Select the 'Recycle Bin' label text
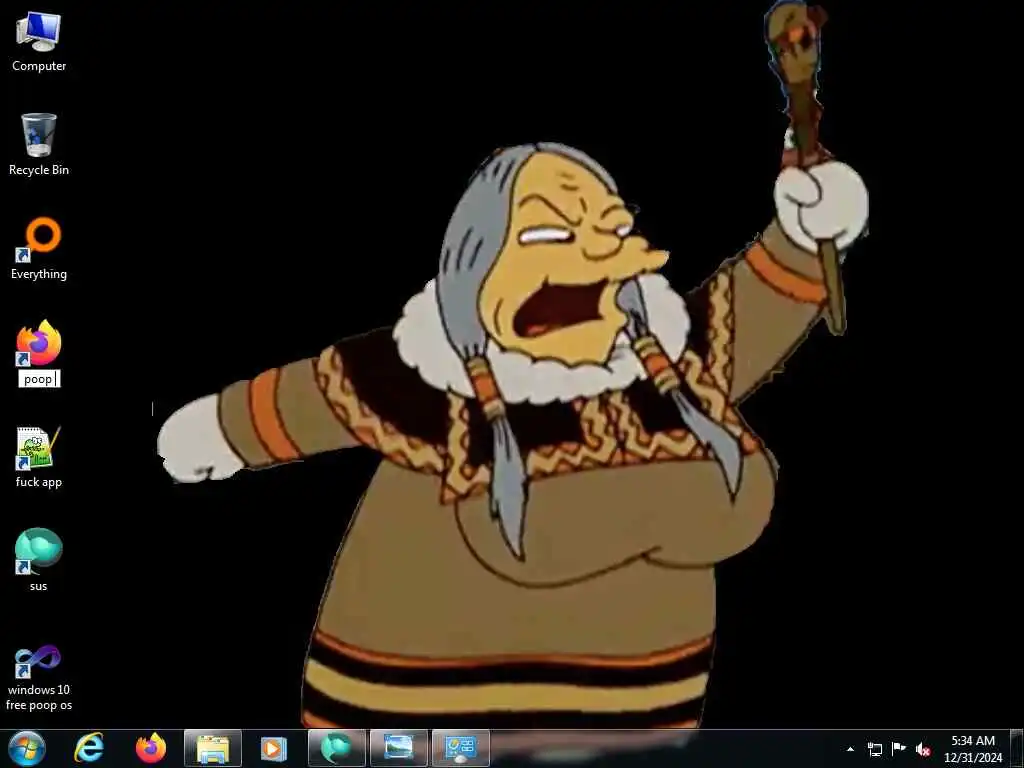The width and height of the screenshot is (1024, 768). 39,170
